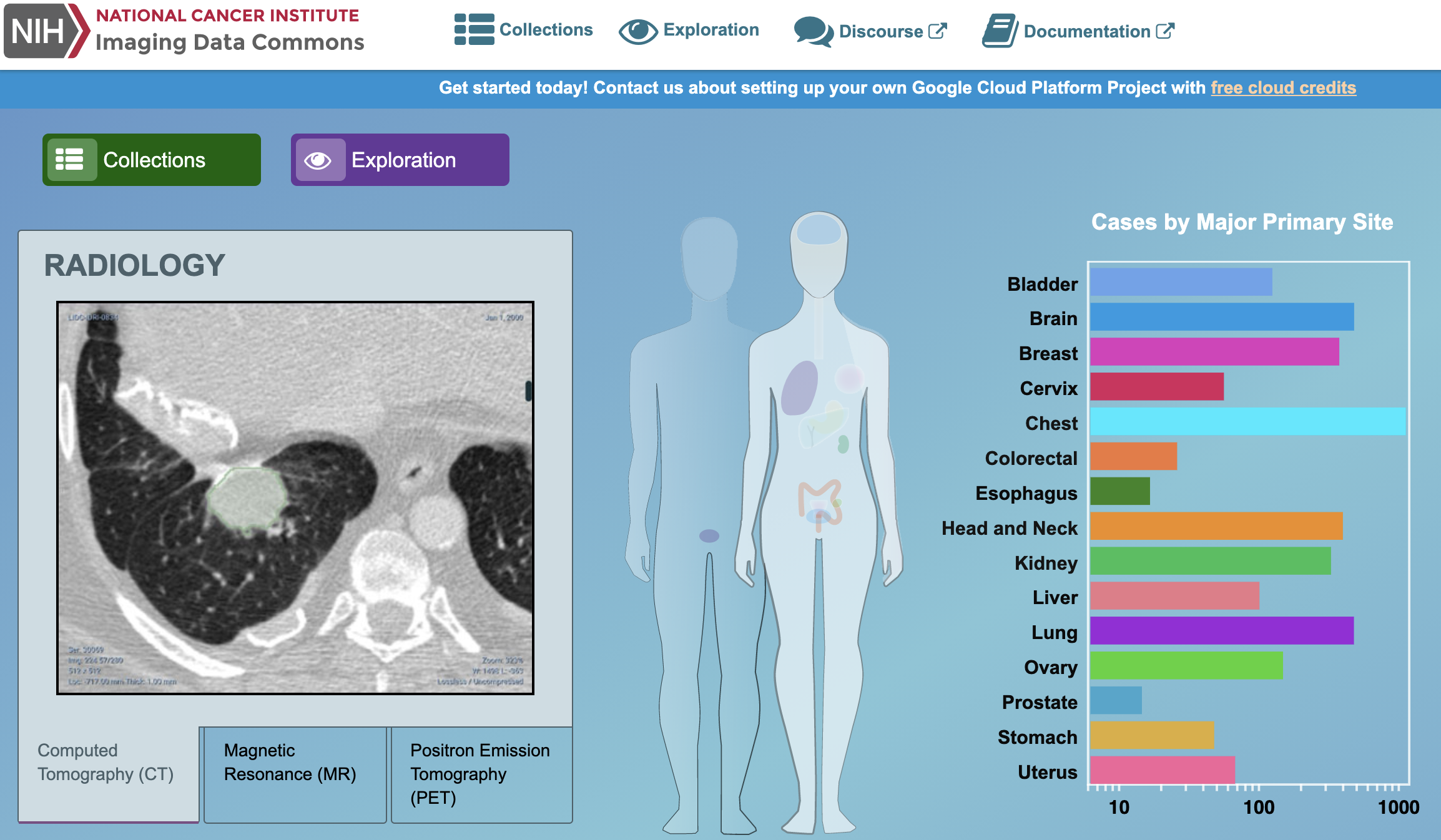The height and width of the screenshot is (840, 1441).
Task: Open the free cloud credits link
Action: click(x=1283, y=88)
